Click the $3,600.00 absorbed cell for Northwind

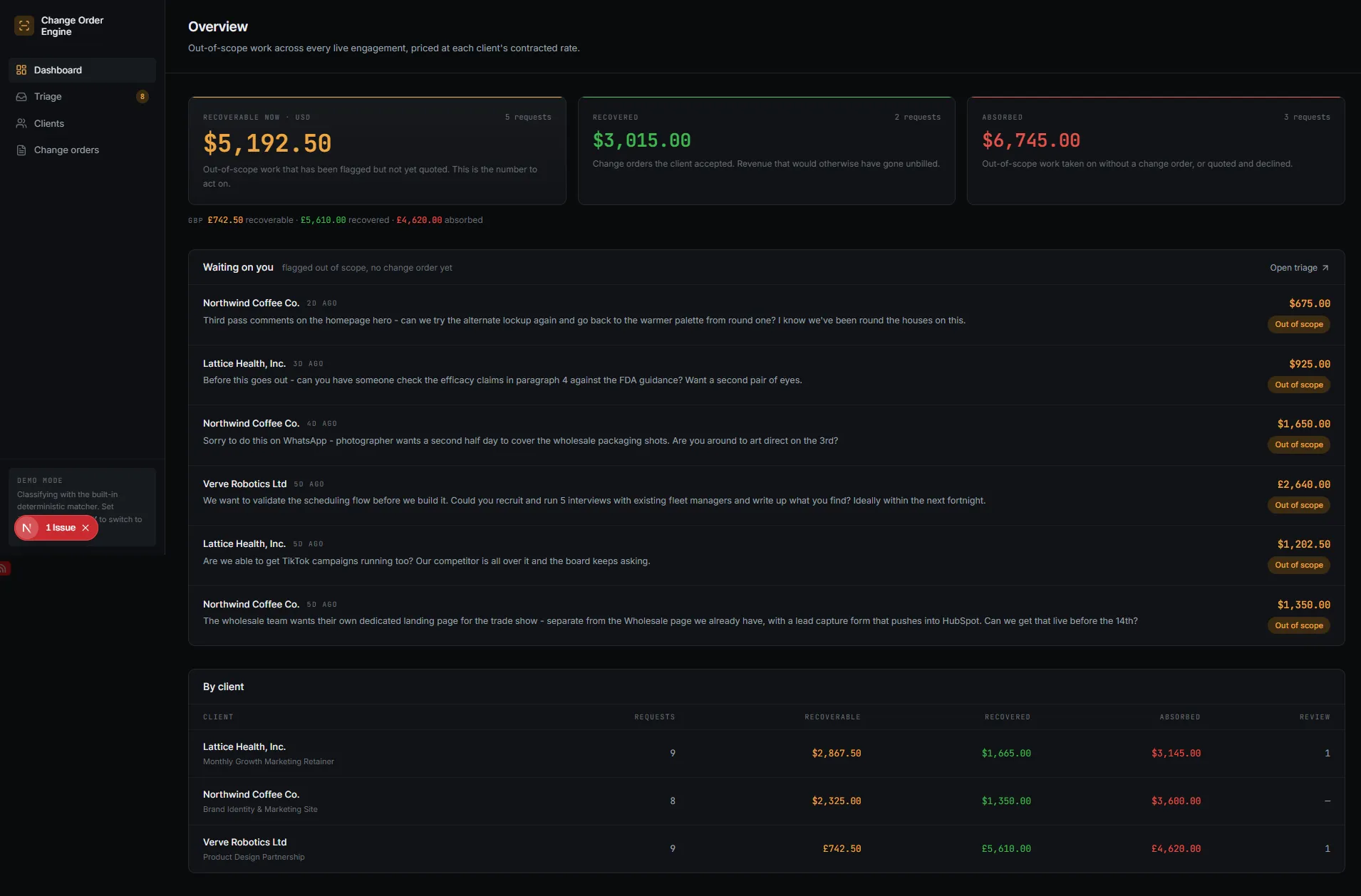(1176, 801)
